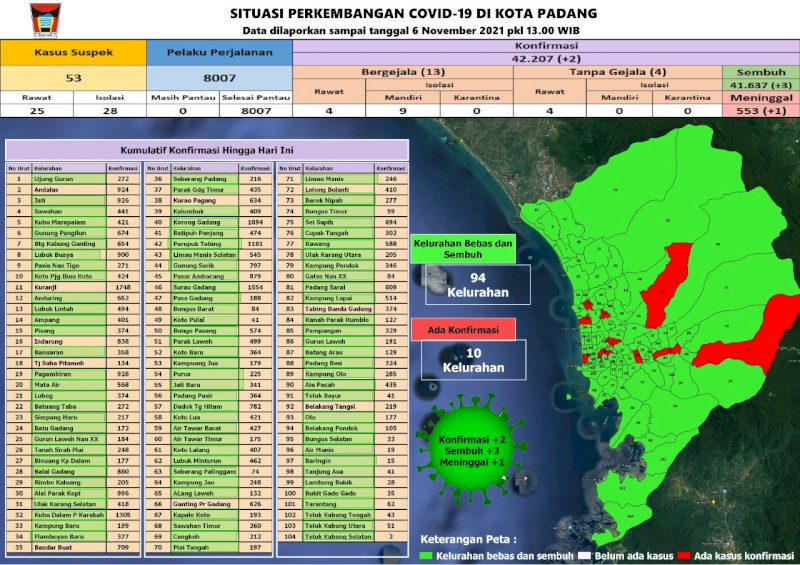Click the green legend swatch for bebas dan sembuh
The image size is (800, 565).
(x=426, y=556)
